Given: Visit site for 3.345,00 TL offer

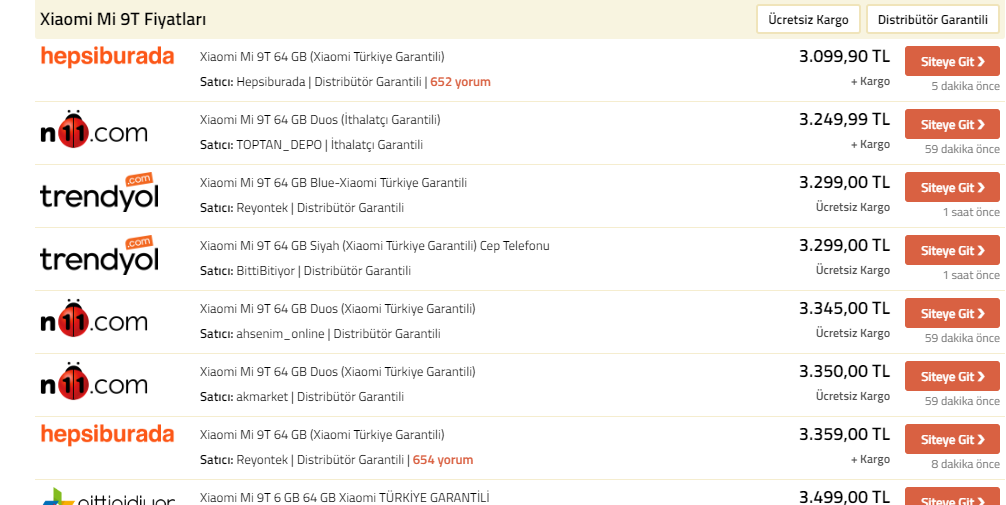Looking at the screenshot, I should (952, 313).
